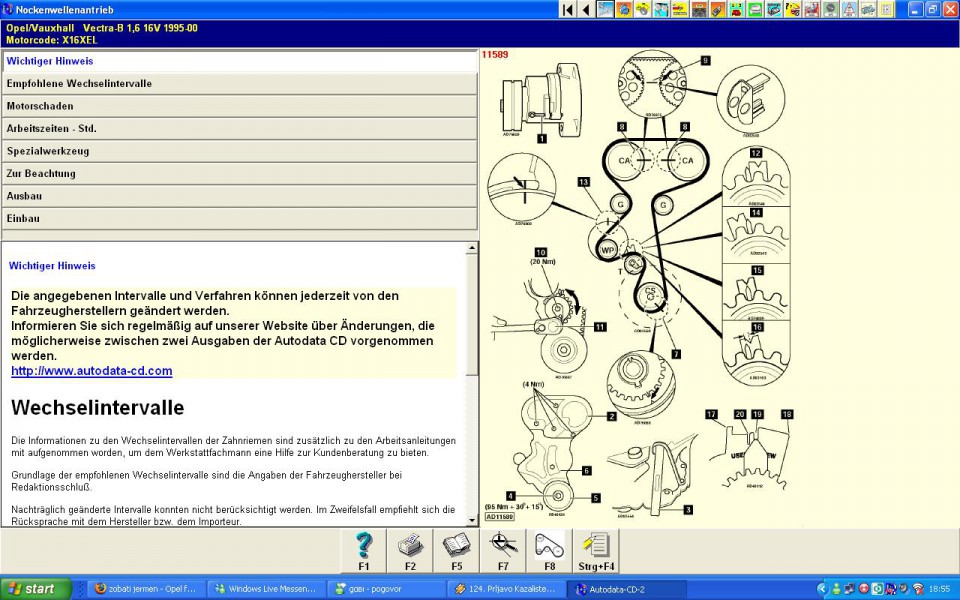960x600 pixels.
Task: Click diagram callout label 3
Action: tap(688, 509)
